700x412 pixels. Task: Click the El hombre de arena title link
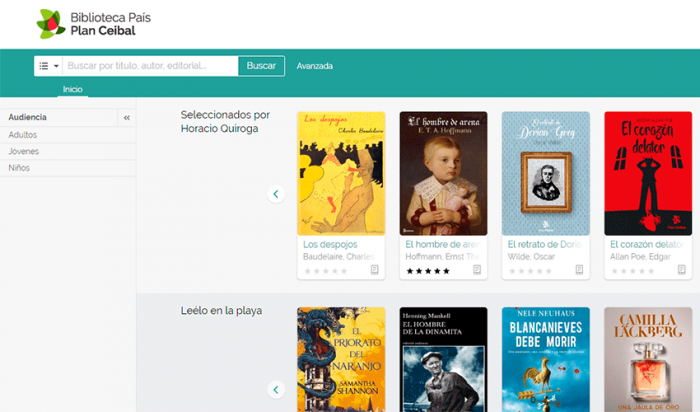pos(443,244)
